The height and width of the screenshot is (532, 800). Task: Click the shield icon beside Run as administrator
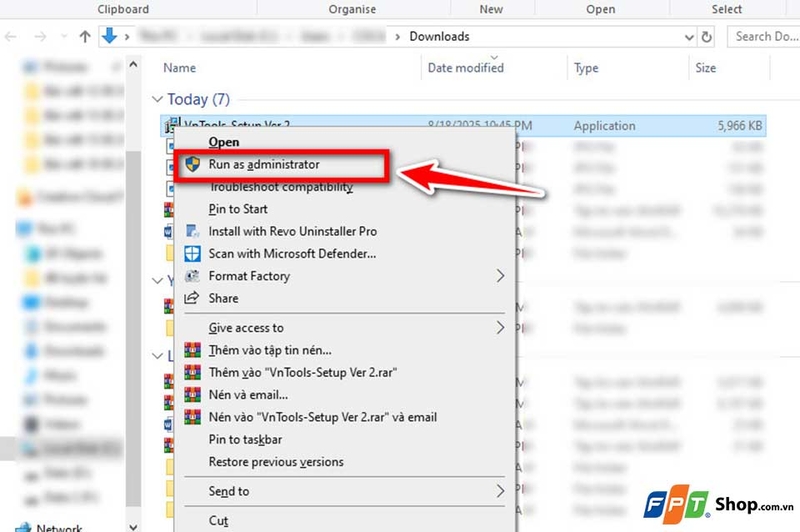click(x=192, y=164)
